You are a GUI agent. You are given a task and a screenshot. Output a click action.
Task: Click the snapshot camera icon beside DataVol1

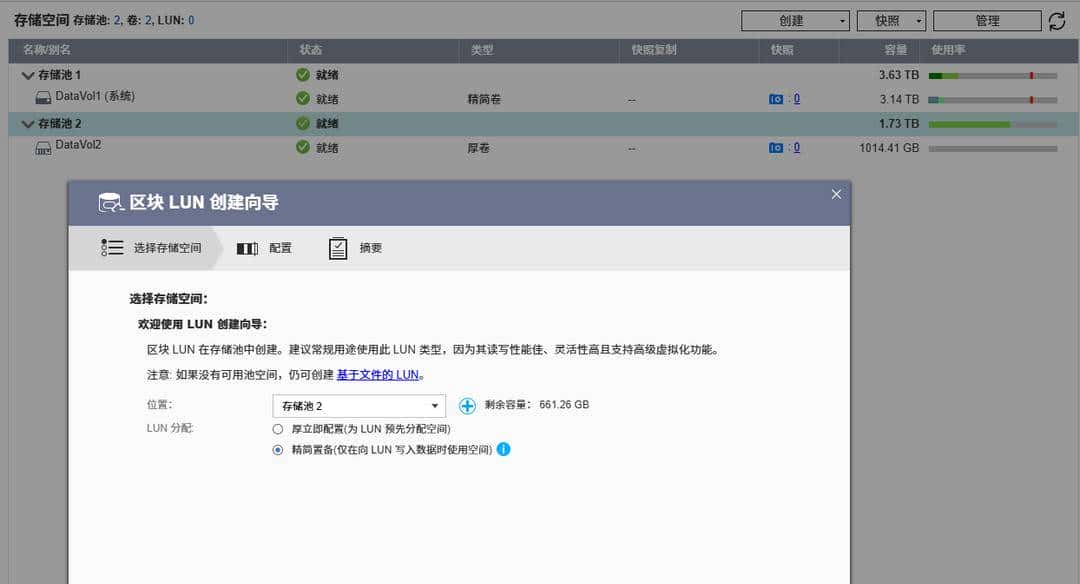click(775, 98)
